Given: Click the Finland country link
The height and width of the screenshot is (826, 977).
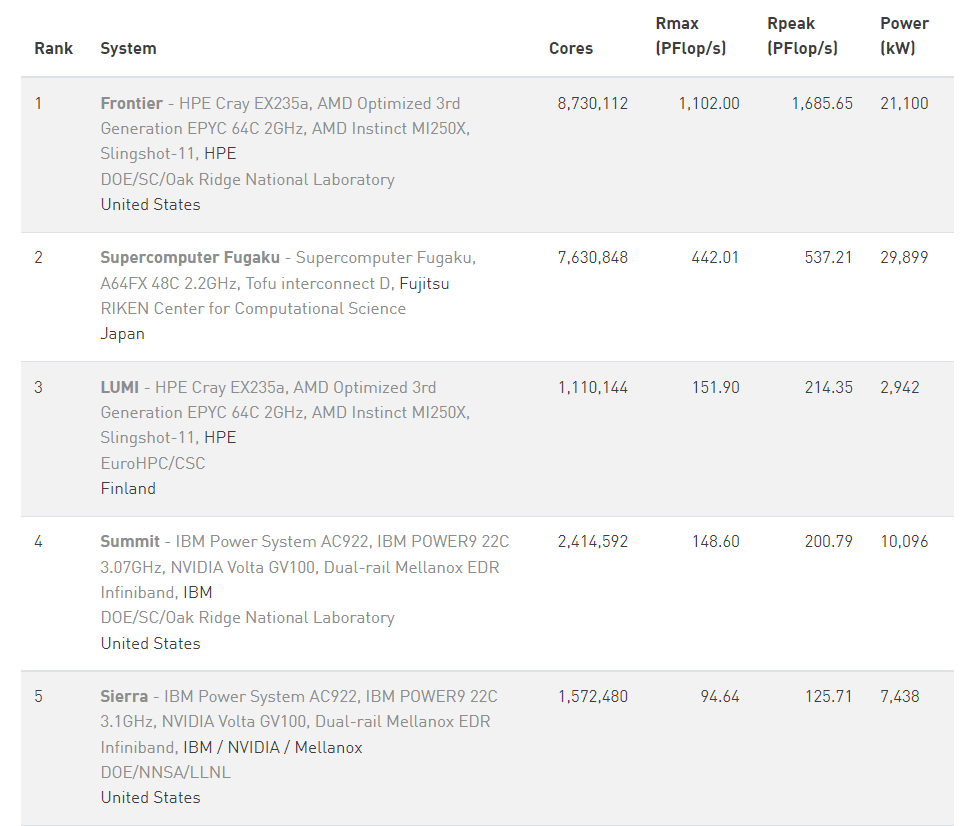Looking at the screenshot, I should click(128, 489).
